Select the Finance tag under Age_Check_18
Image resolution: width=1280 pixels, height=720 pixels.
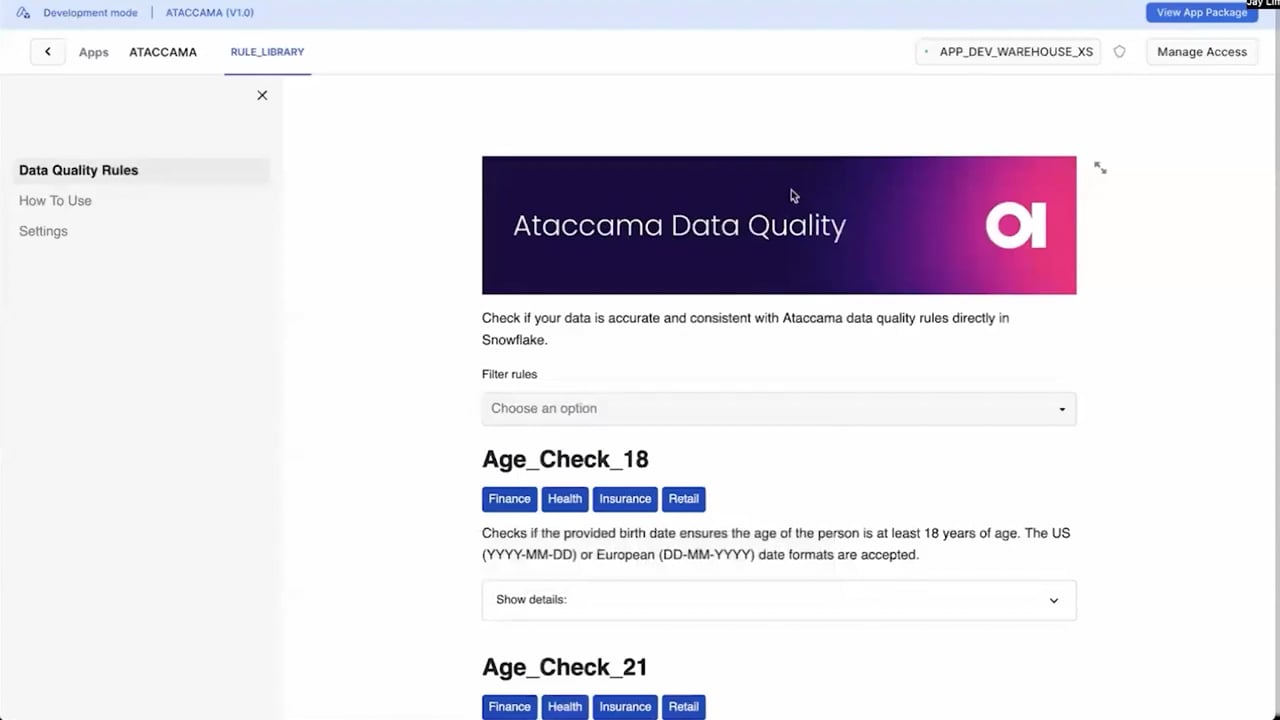(509, 498)
